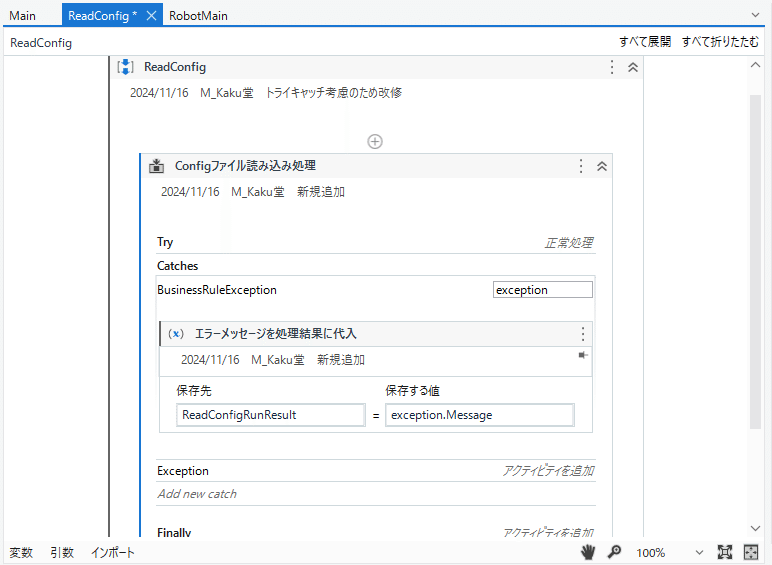
Task: Click すべて折りたたむ to collapse all
Action: (720, 42)
